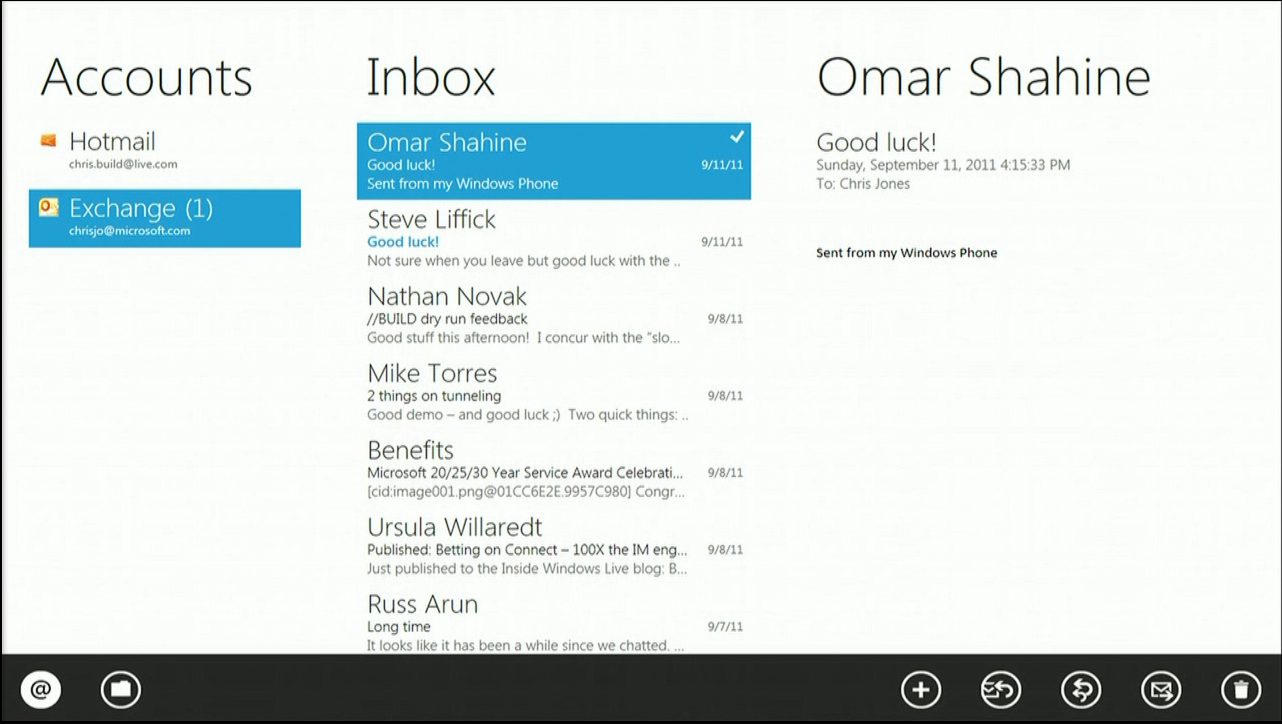Select the Hotmail account name
This screenshot has height=724, width=1282.
112,142
